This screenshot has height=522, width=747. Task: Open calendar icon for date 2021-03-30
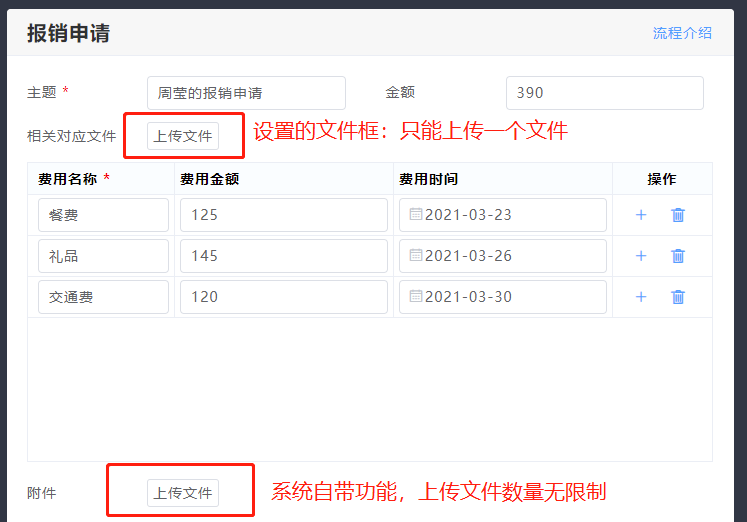click(x=416, y=297)
